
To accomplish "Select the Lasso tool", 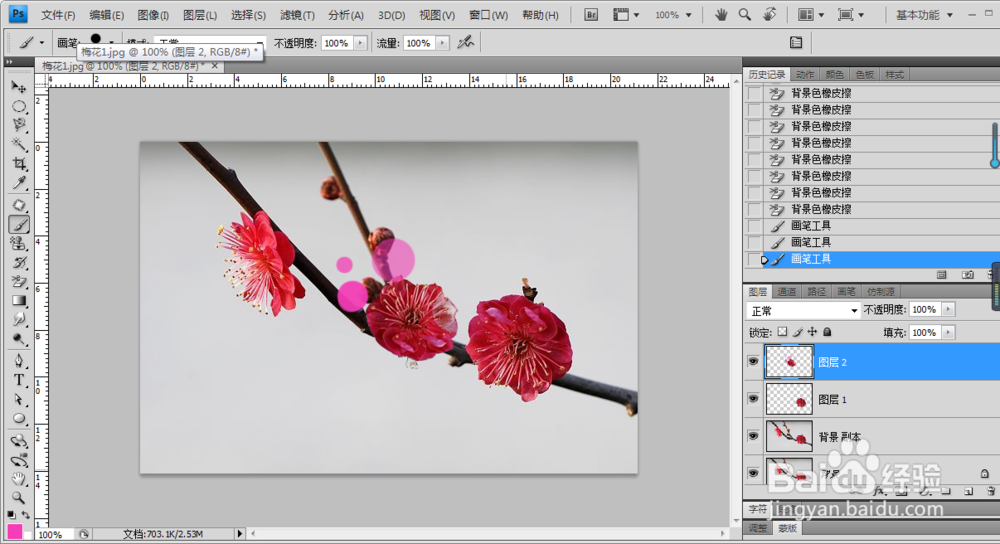I will [19, 125].
